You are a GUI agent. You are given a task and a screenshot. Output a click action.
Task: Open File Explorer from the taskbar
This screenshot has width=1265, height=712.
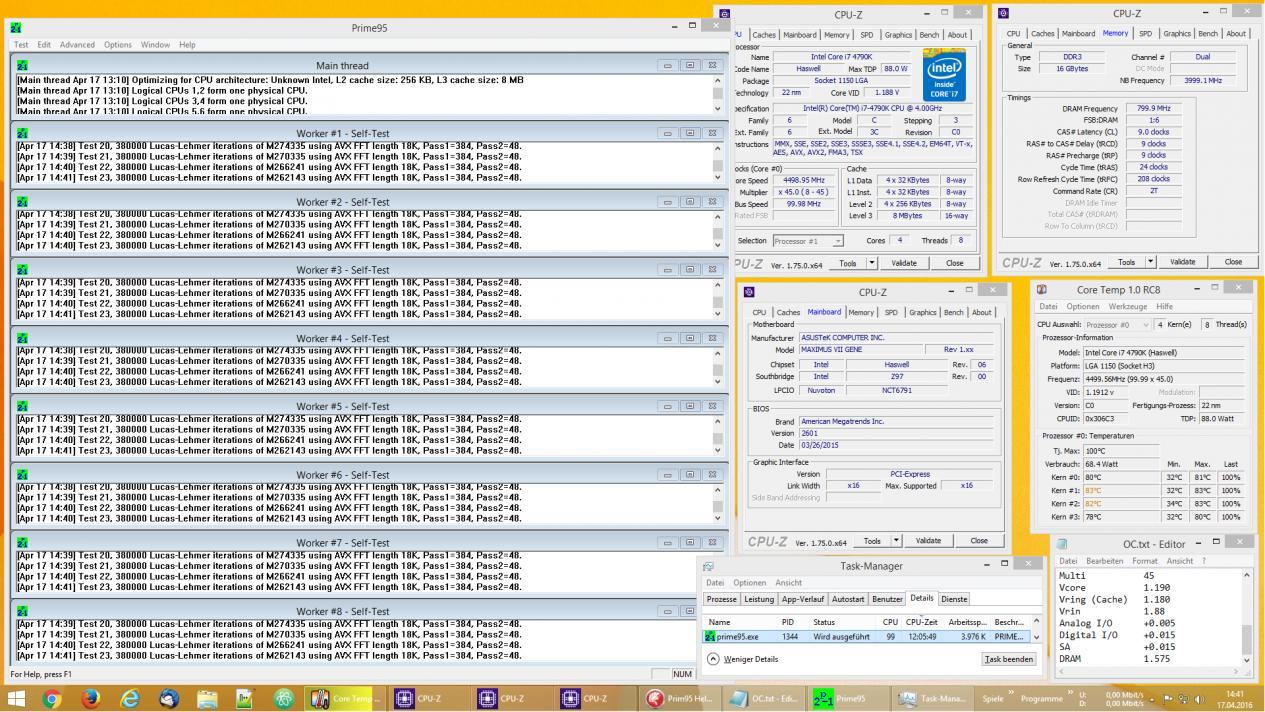(207, 698)
